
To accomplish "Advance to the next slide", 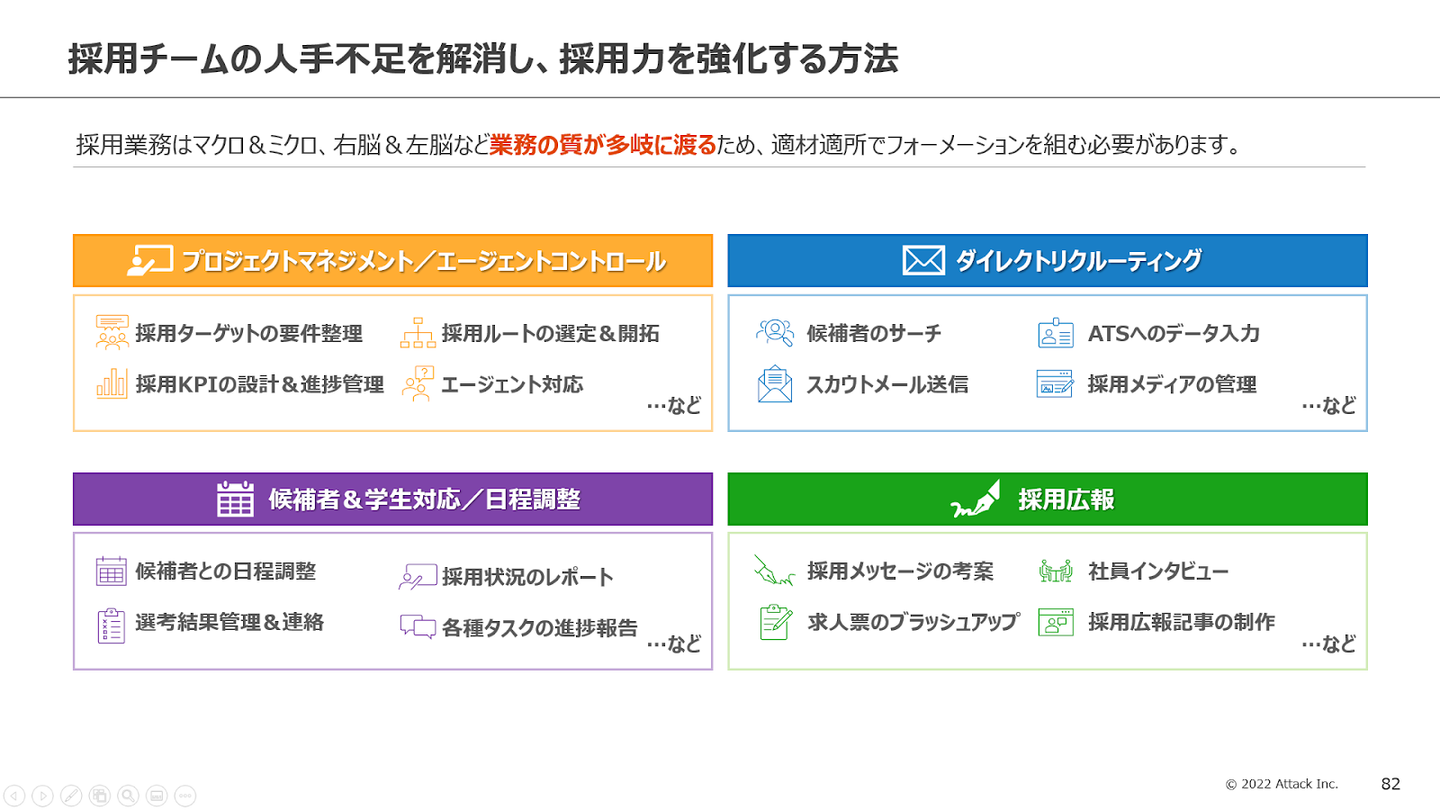I will tap(42, 796).
